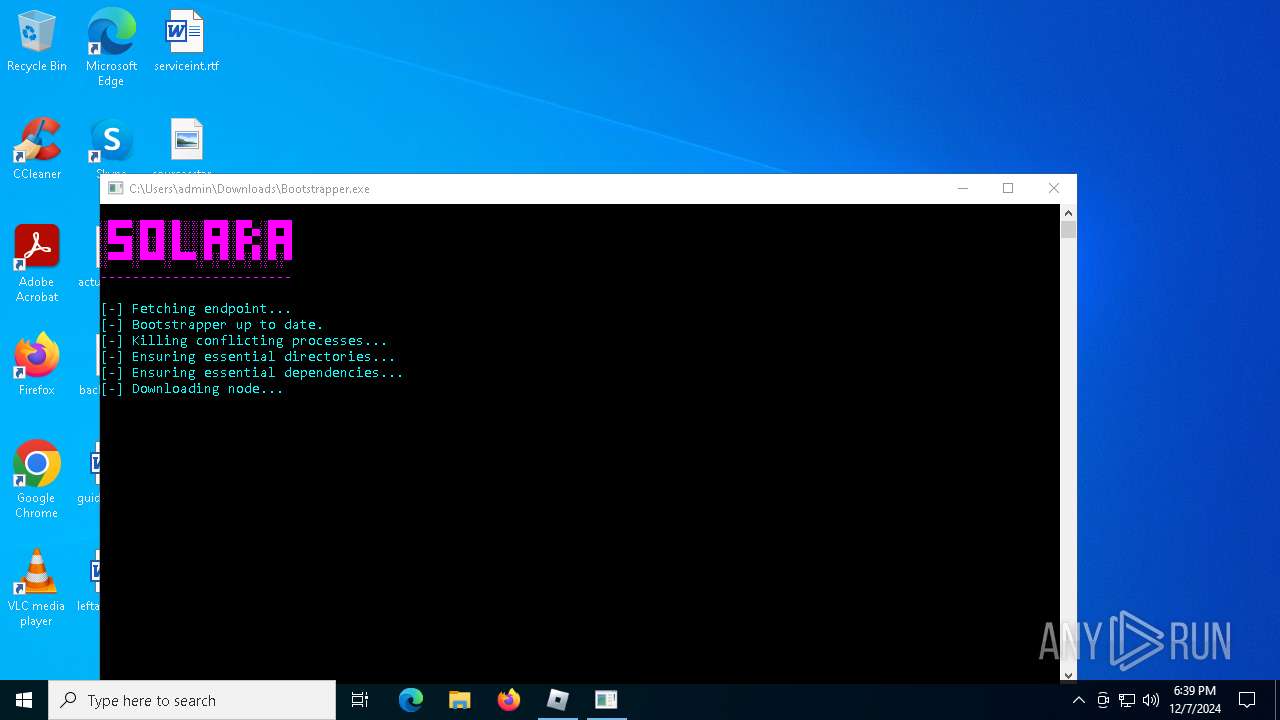Minimize the Bootstrapper.exe console window
Screen dimensions: 1280x720
click(963, 188)
